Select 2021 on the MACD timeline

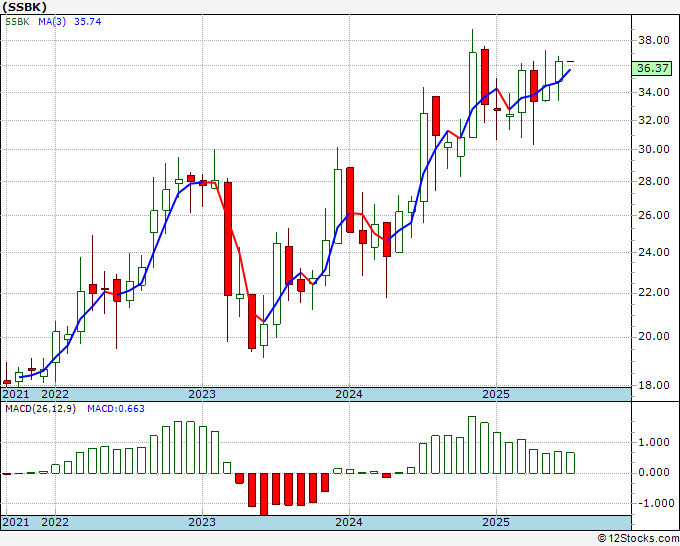pyautogui.click(x=16, y=522)
